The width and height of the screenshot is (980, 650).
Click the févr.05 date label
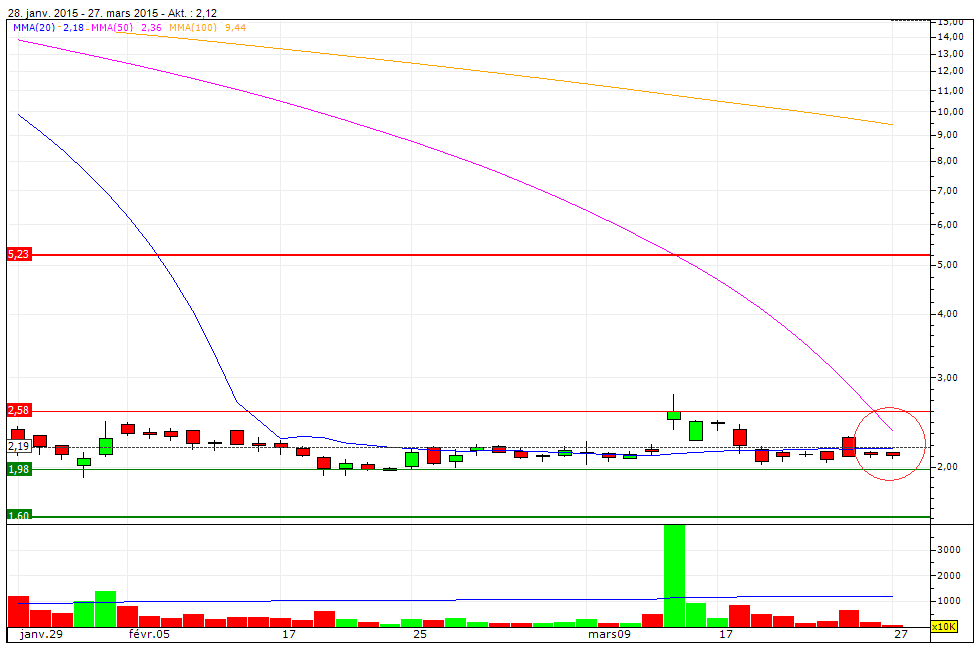click(149, 634)
